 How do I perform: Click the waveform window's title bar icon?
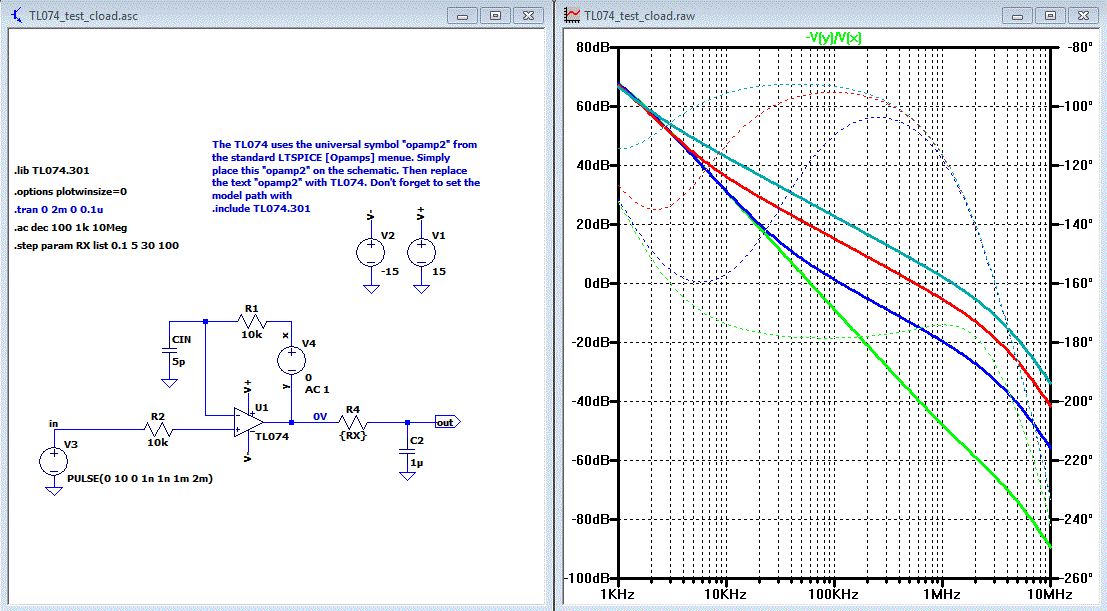point(572,15)
